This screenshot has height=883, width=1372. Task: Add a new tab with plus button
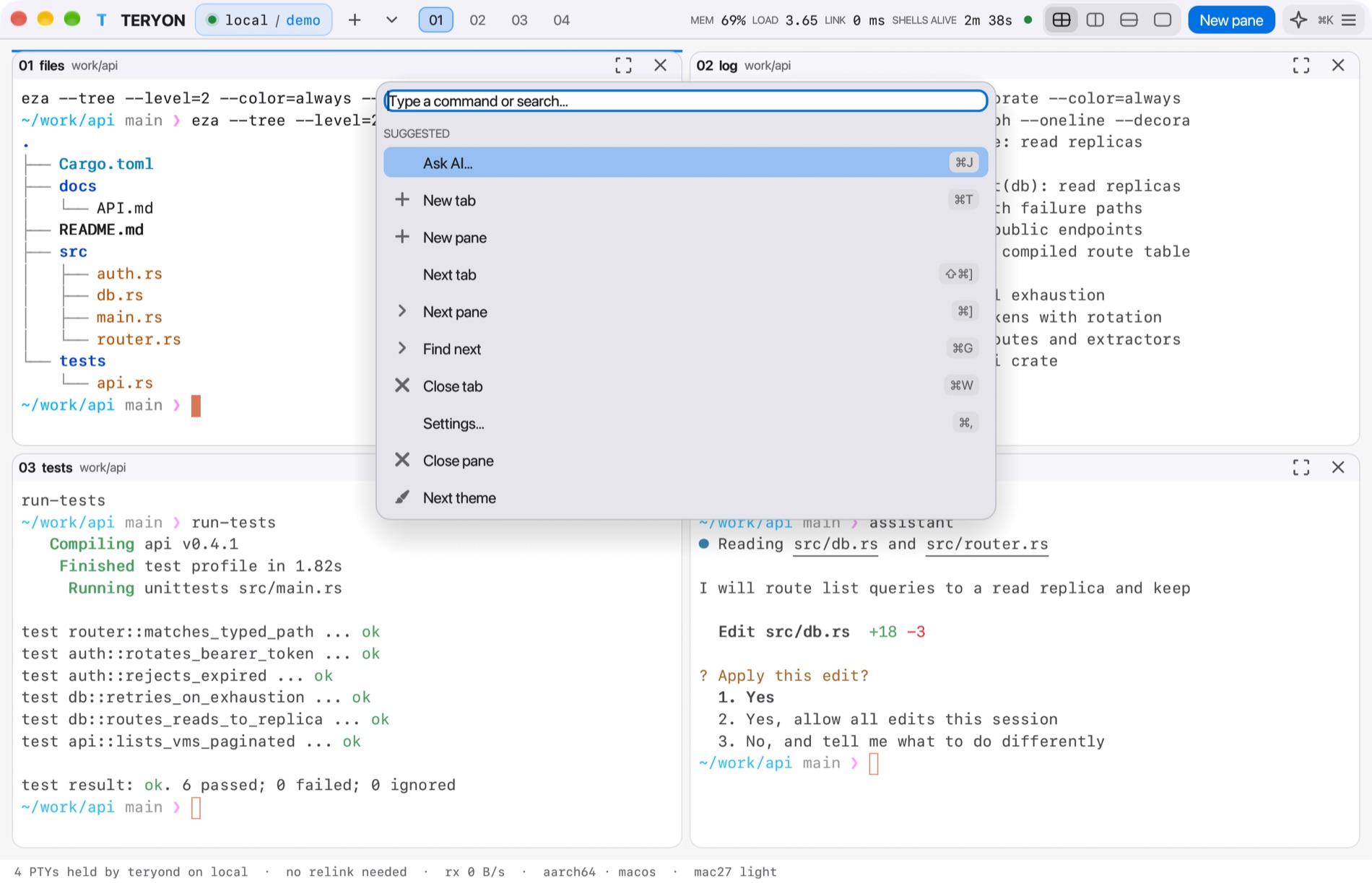tap(354, 20)
